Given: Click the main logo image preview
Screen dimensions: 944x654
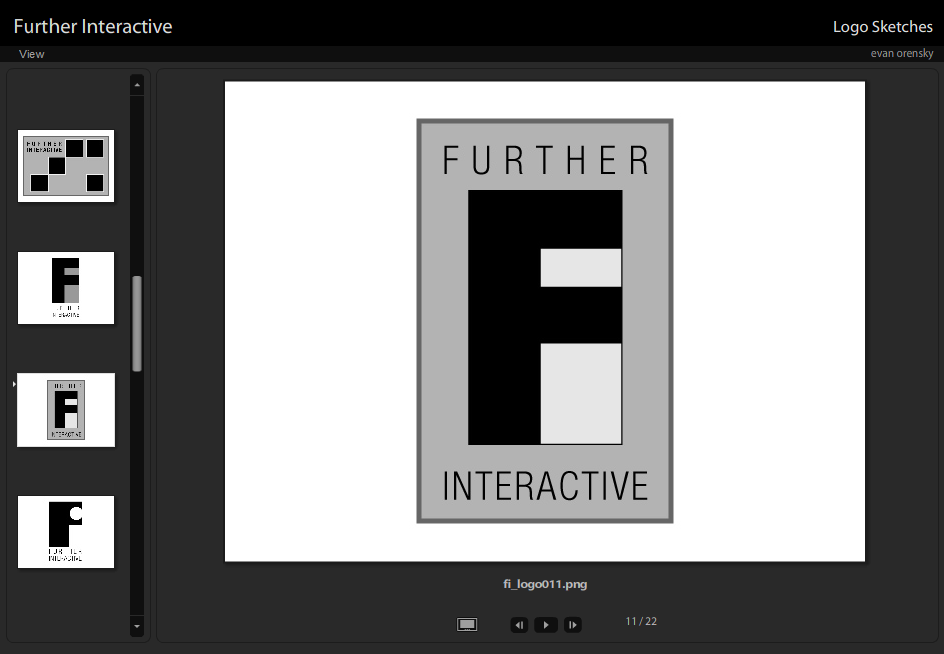Looking at the screenshot, I should pyautogui.click(x=545, y=321).
